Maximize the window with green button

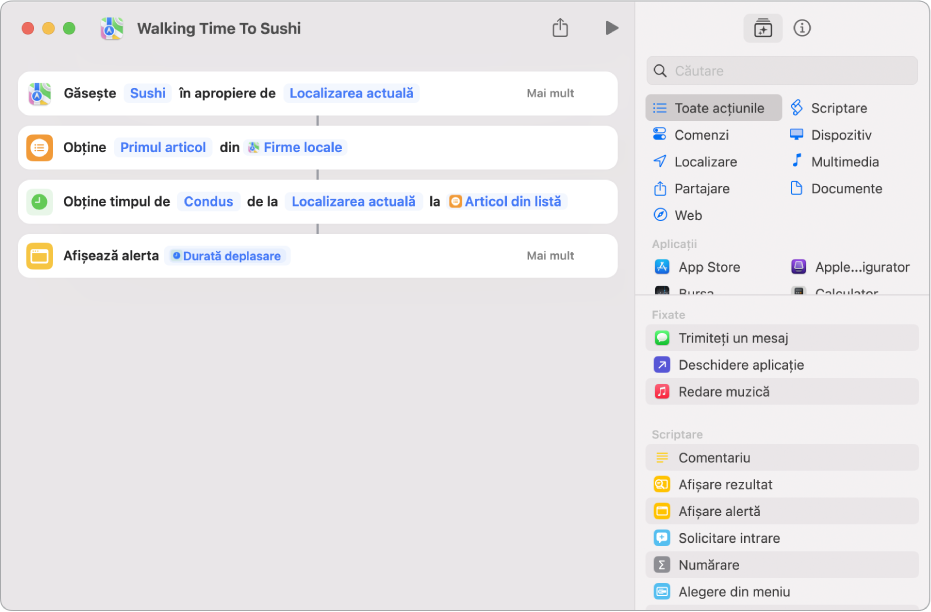tap(69, 28)
